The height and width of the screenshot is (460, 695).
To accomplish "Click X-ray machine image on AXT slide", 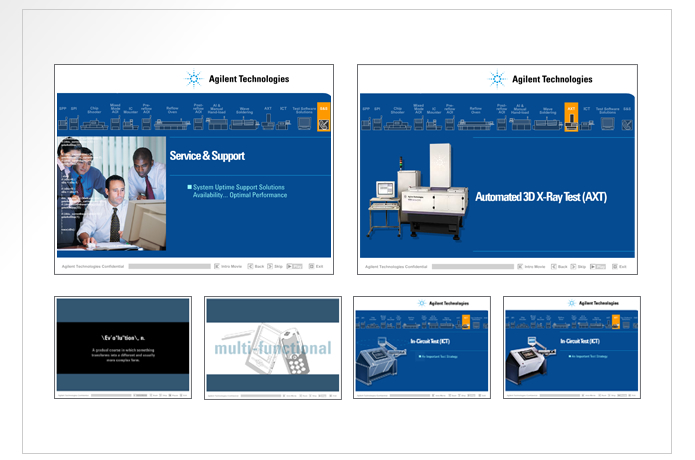I will pos(417,192).
